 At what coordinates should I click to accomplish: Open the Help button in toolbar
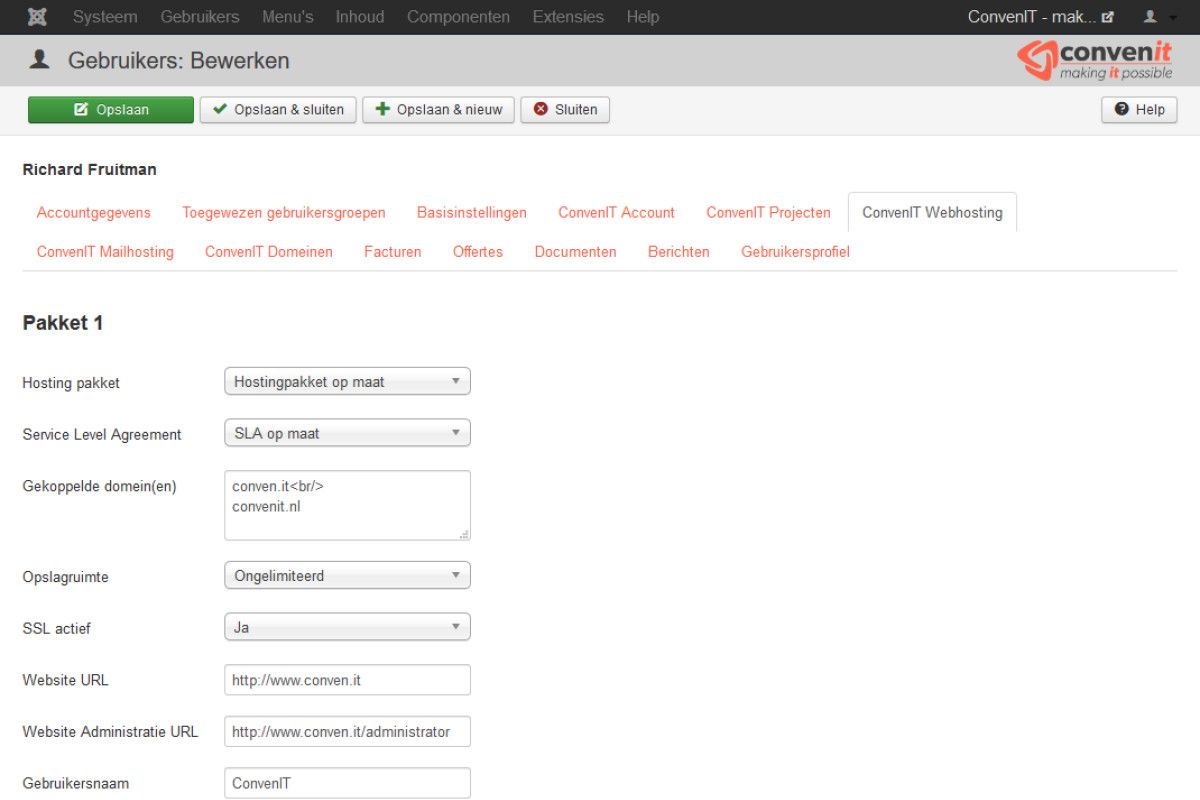(1139, 110)
